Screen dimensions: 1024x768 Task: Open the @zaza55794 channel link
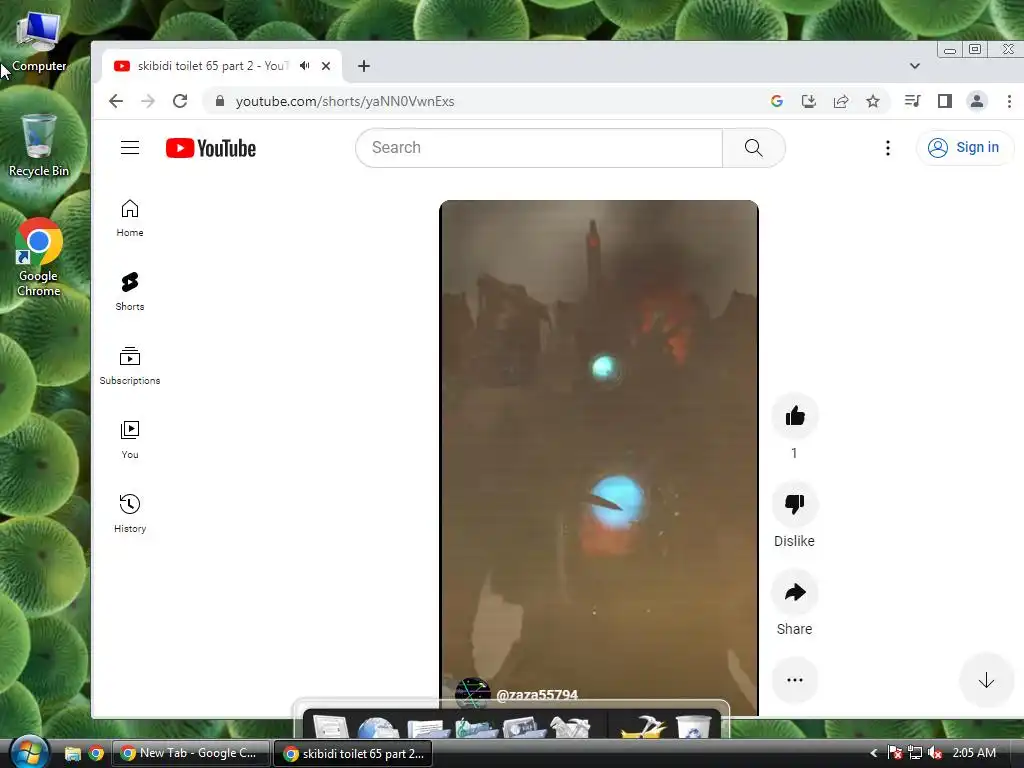click(x=537, y=694)
